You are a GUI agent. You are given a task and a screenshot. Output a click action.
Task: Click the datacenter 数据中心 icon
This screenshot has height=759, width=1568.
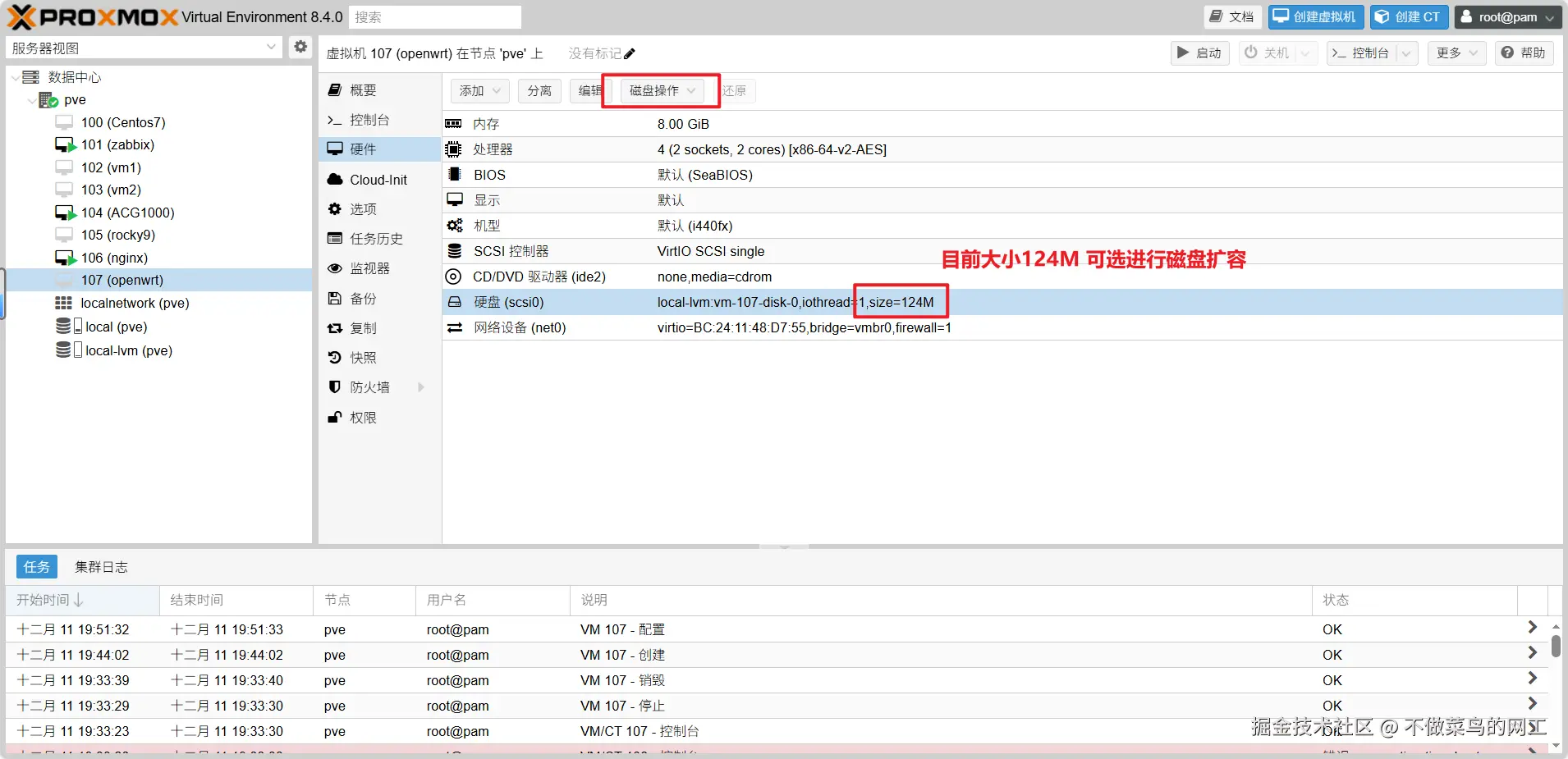30,77
